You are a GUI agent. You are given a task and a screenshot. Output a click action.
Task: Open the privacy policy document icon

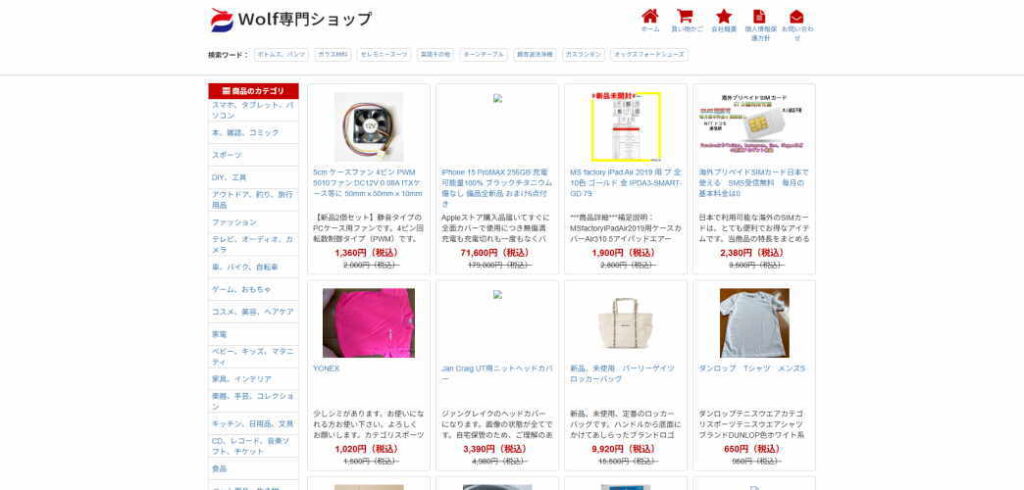759,16
